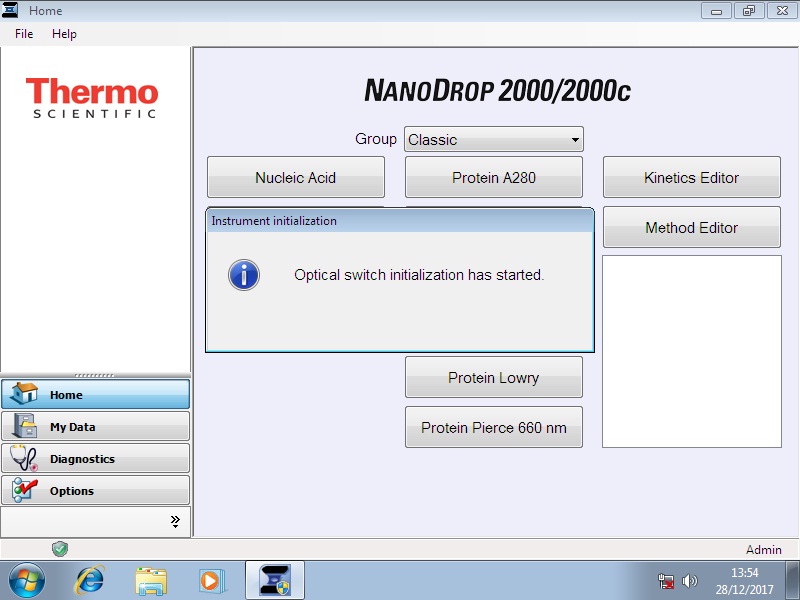Click the green shield status icon
Viewport: 800px width, 600px height.
tap(60, 549)
